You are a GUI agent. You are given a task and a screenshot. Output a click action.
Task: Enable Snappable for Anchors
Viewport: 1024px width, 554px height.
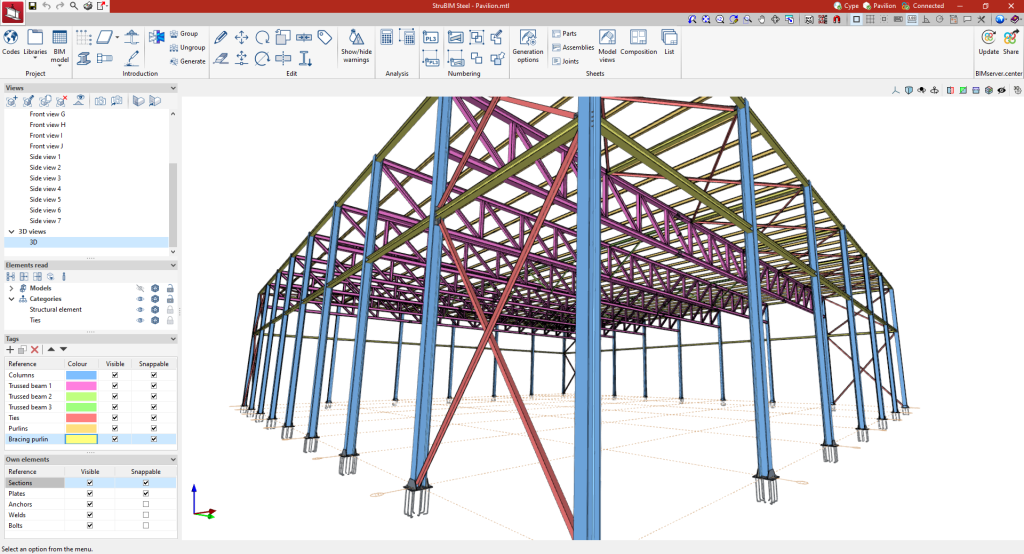[146, 503]
